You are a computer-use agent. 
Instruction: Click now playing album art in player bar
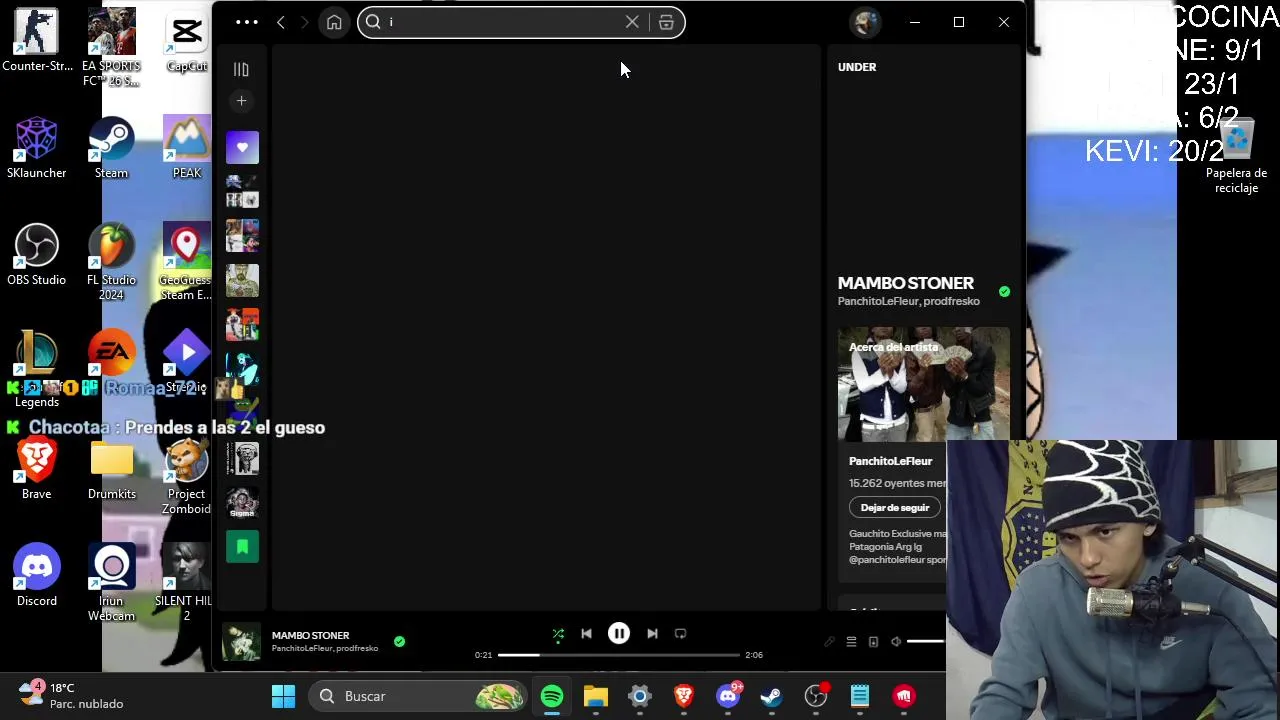pyautogui.click(x=241, y=642)
